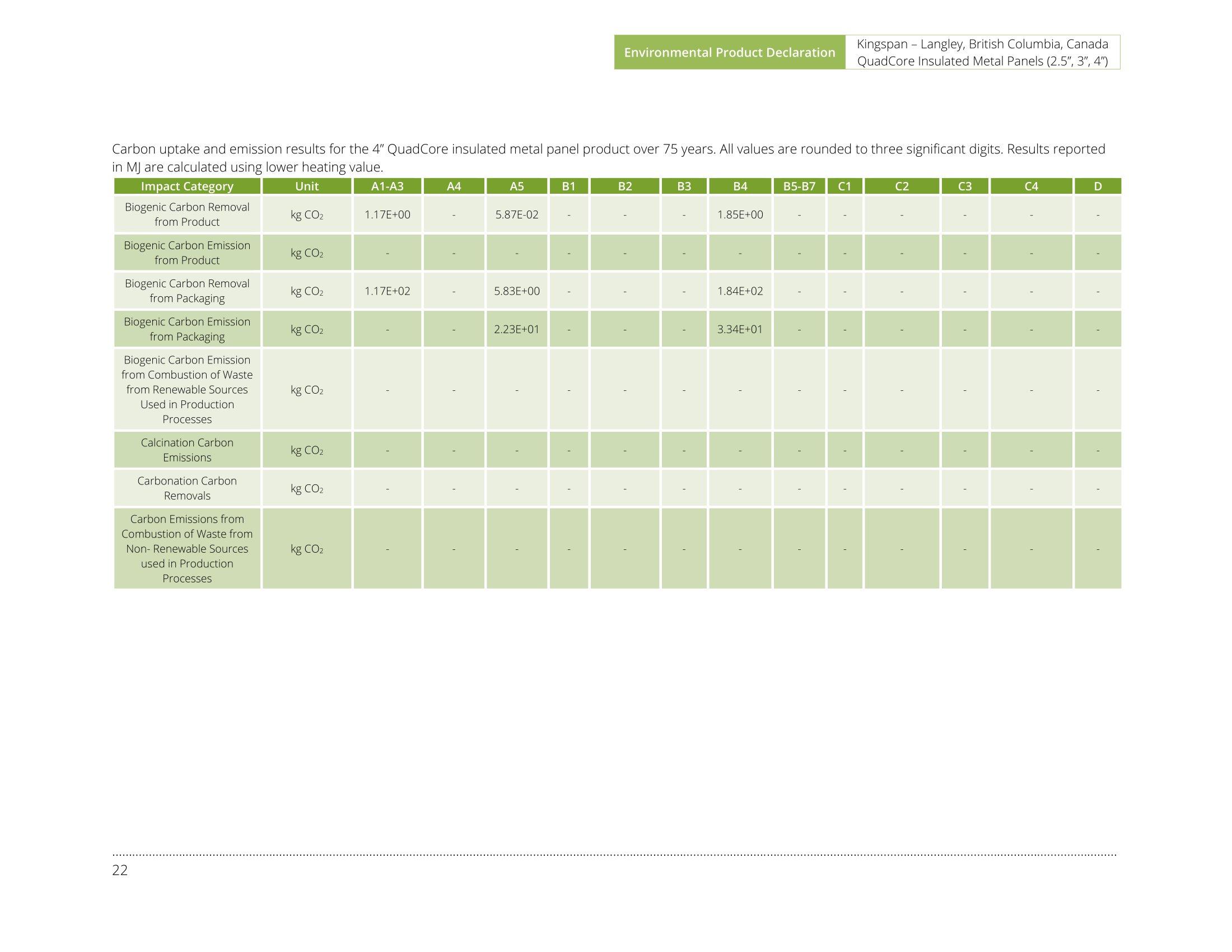1232x952 pixels.
Task: Click the 'C2' column header
Action: coord(902,186)
